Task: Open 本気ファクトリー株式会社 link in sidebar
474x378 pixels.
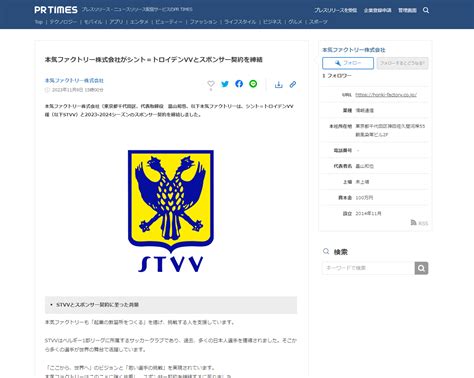Action: (x=354, y=50)
